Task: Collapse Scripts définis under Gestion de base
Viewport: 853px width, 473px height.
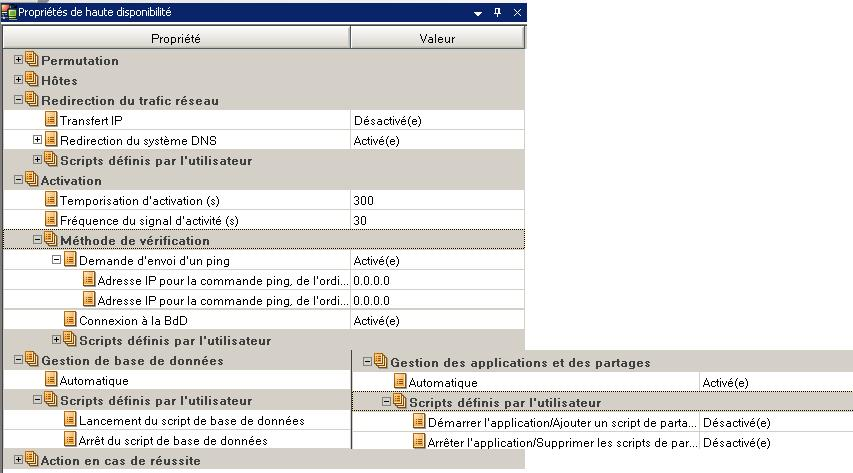Action: tap(37, 400)
